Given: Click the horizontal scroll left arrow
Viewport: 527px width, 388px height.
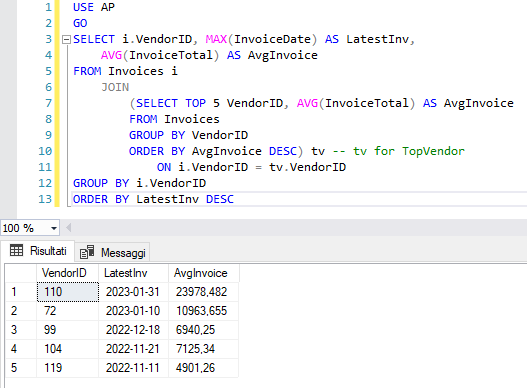Looking at the screenshot, I should pos(69,228).
